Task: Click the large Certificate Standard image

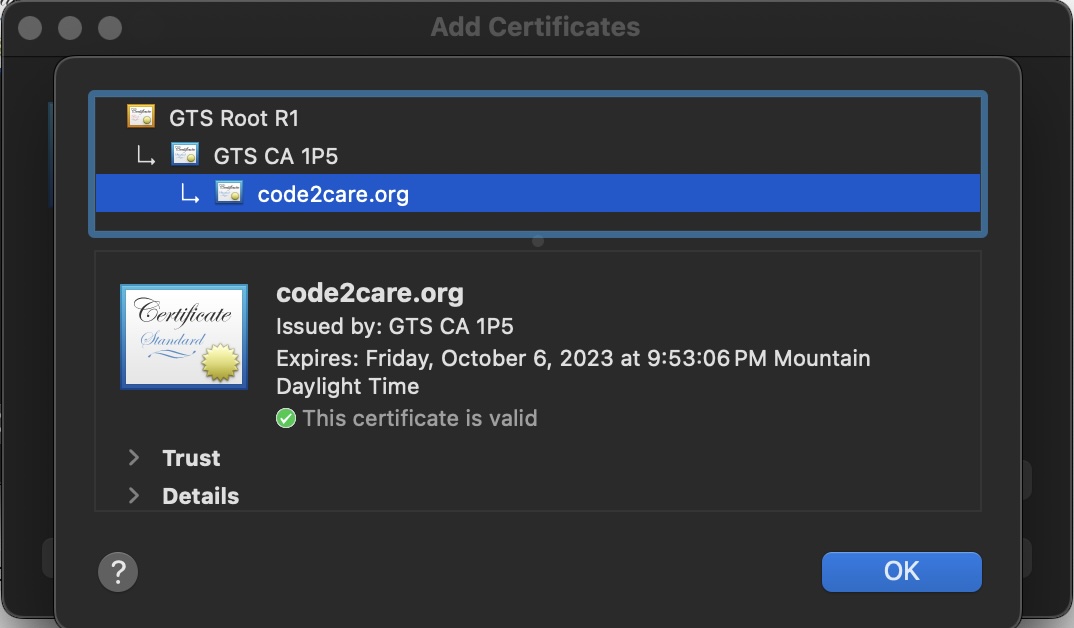Action: [183, 336]
